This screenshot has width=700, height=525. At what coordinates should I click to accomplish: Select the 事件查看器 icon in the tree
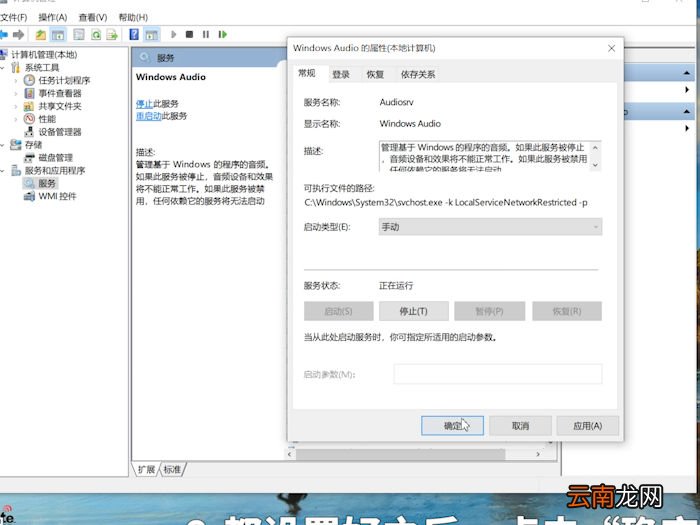coord(29,93)
